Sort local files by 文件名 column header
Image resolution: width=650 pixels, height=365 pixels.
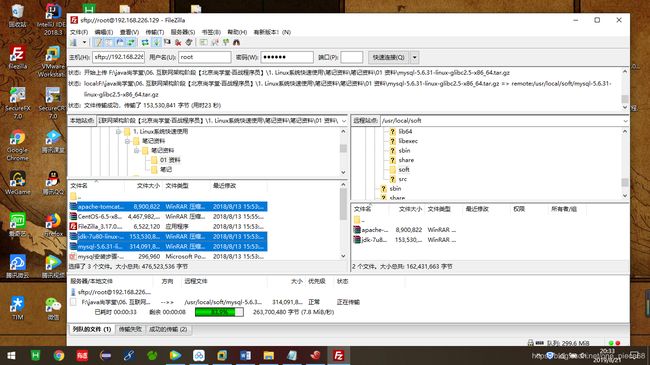click(96, 186)
